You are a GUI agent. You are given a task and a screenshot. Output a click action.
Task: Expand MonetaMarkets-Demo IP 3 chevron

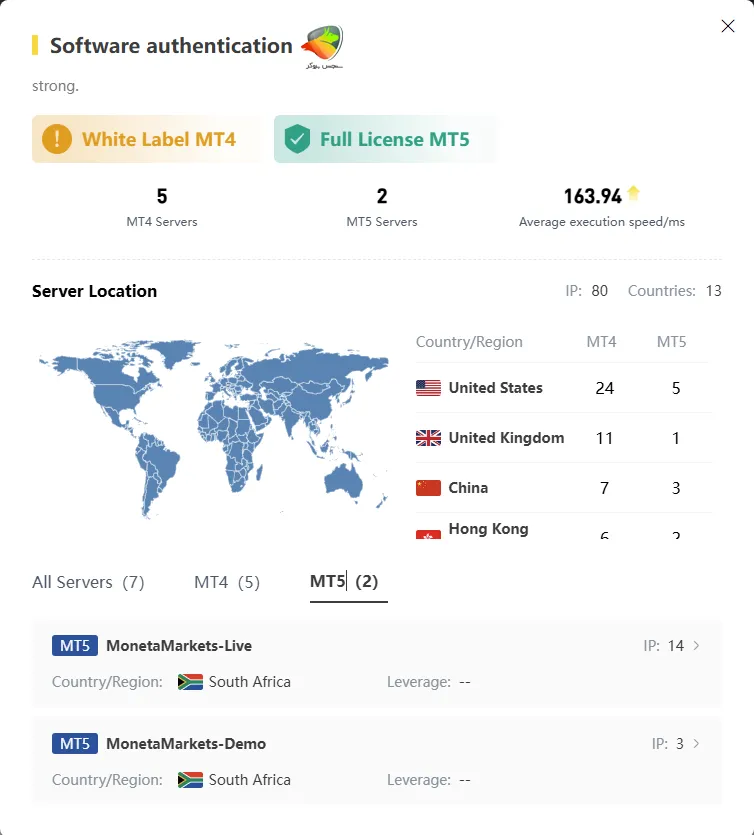coord(697,744)
